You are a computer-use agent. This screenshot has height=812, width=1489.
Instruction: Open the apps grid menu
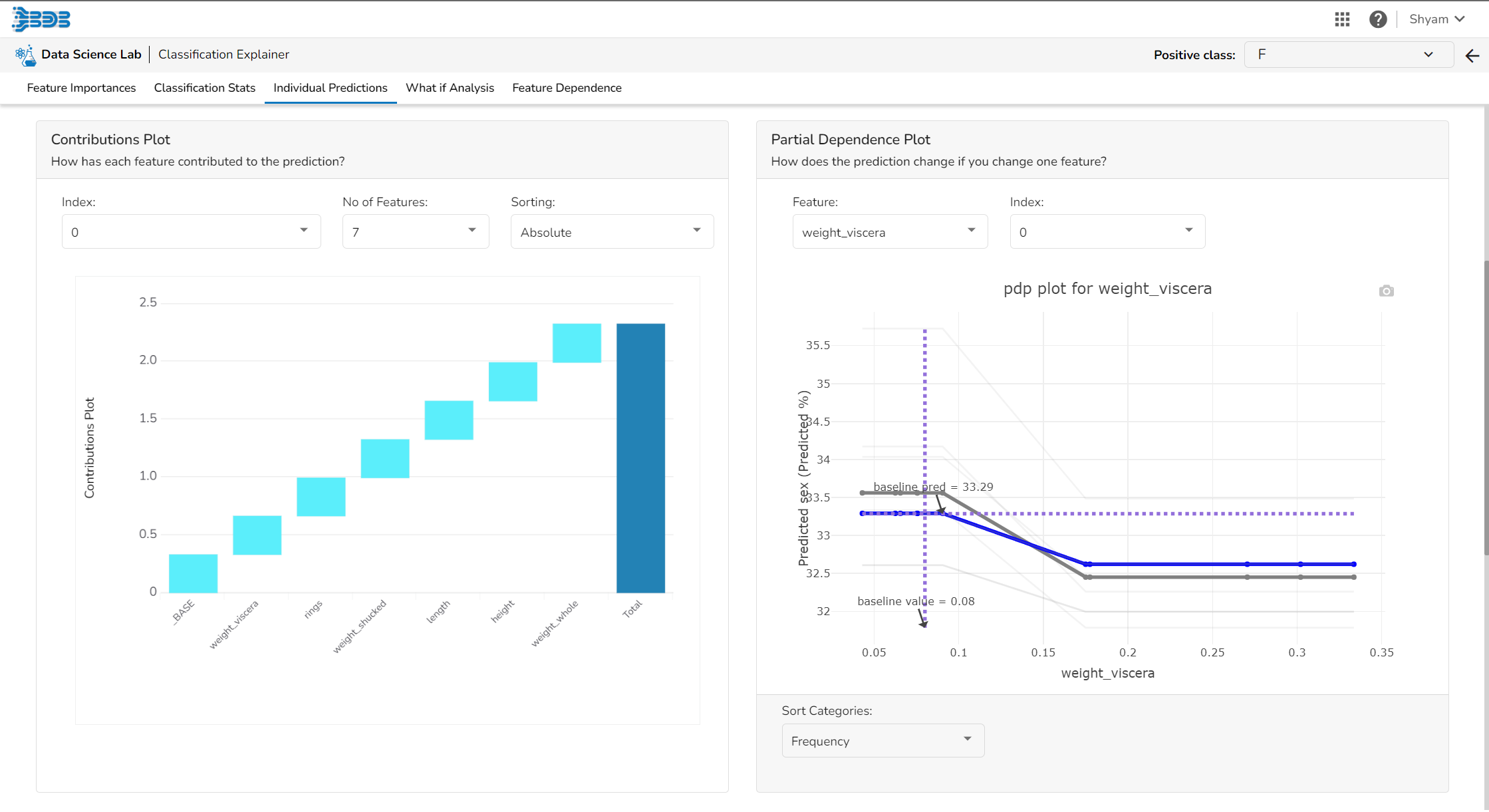coord(1342,19)
